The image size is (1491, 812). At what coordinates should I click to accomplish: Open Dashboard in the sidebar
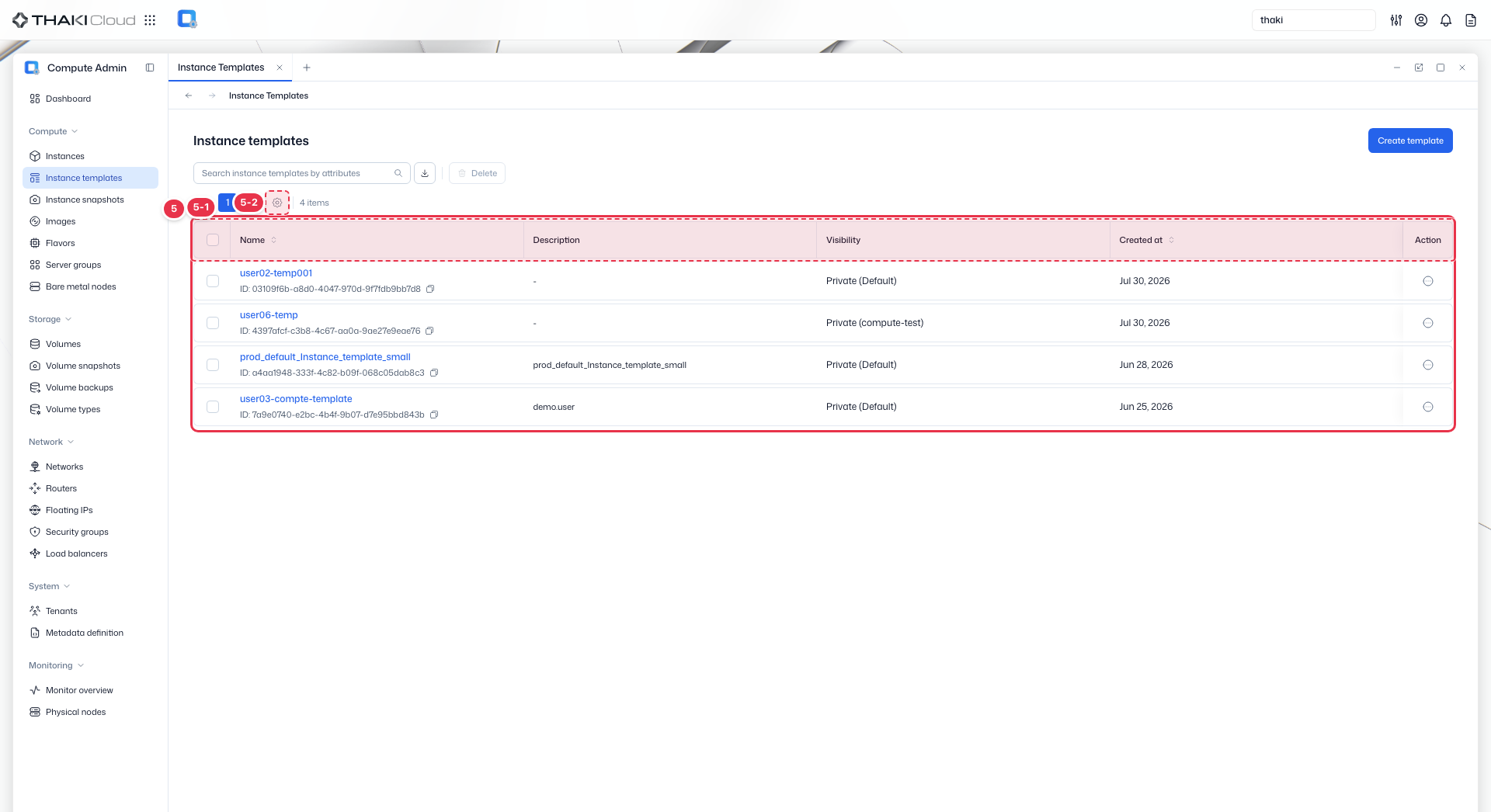pos(90,99)
